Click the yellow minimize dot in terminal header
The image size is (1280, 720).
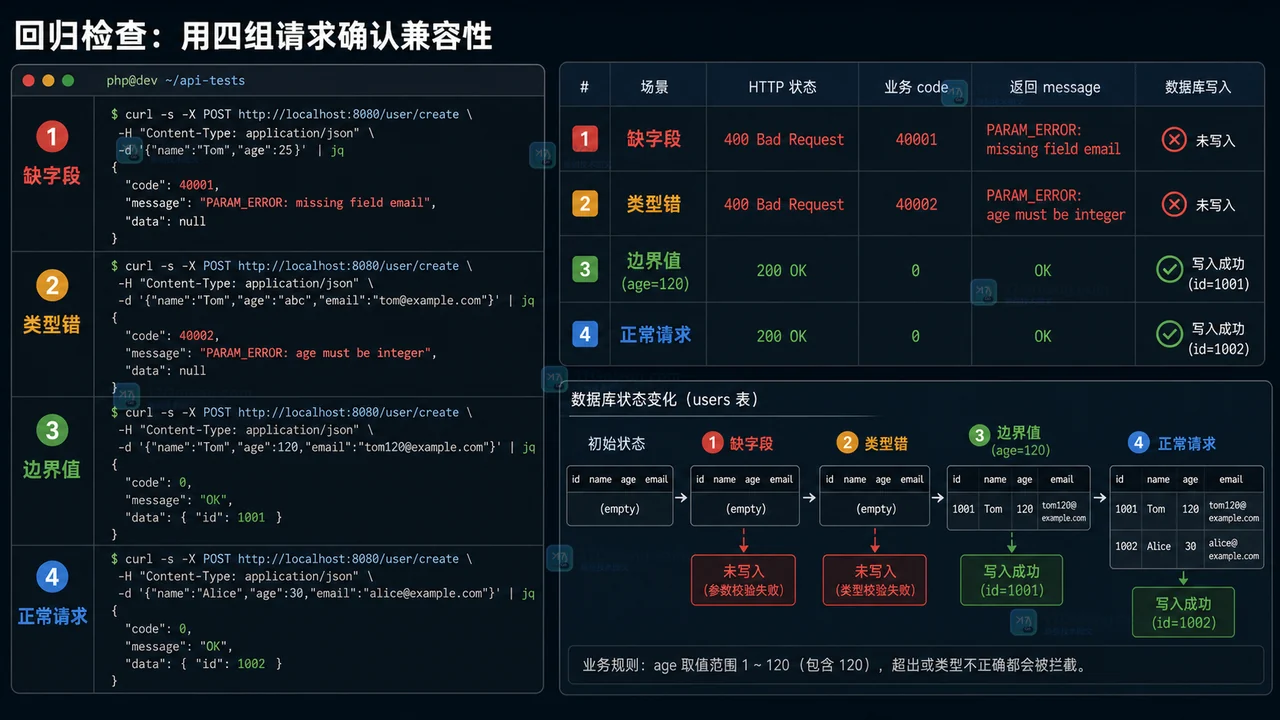pyautogui.click(x=48, y=80)
